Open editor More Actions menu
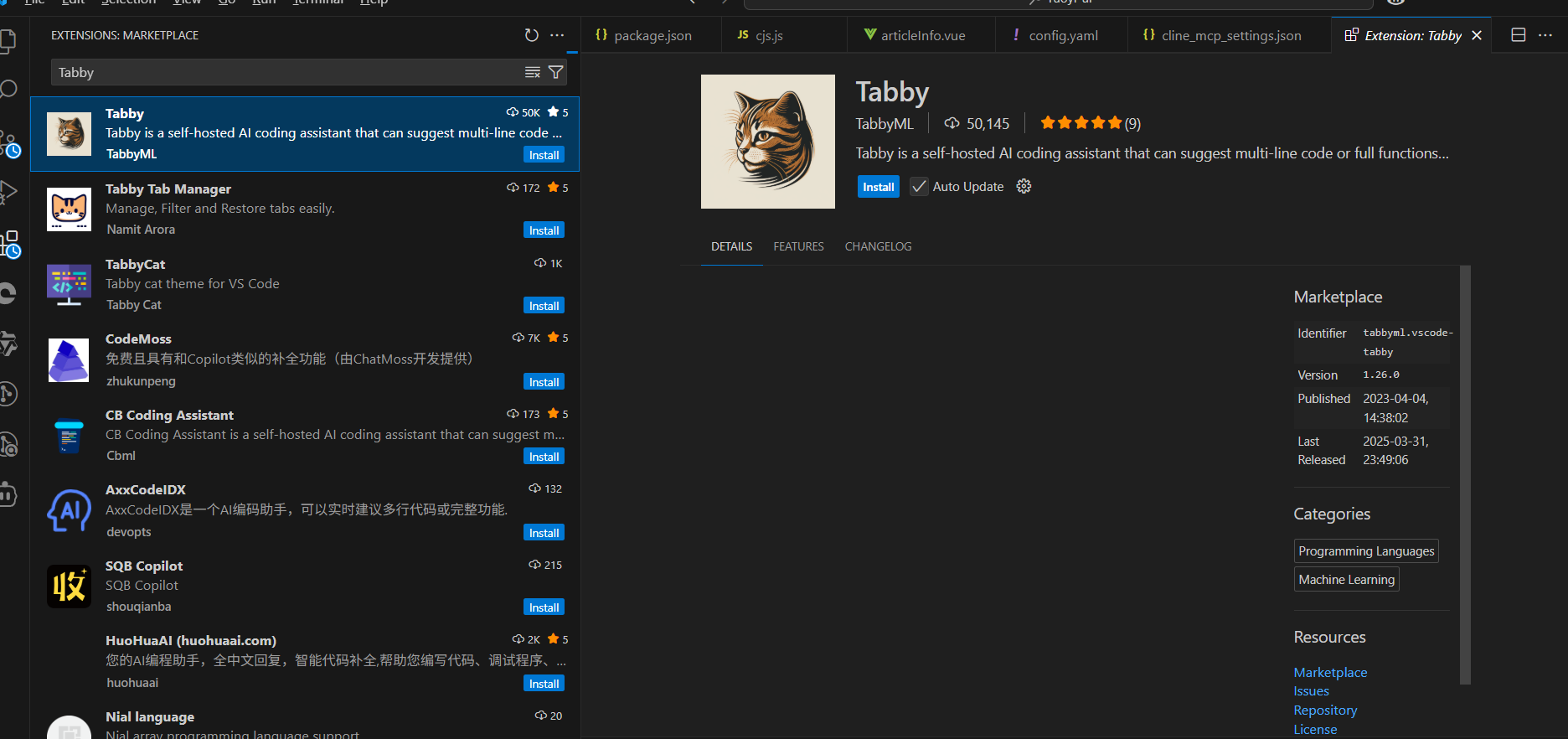The image size is (1568, 739). point(1545,35)
